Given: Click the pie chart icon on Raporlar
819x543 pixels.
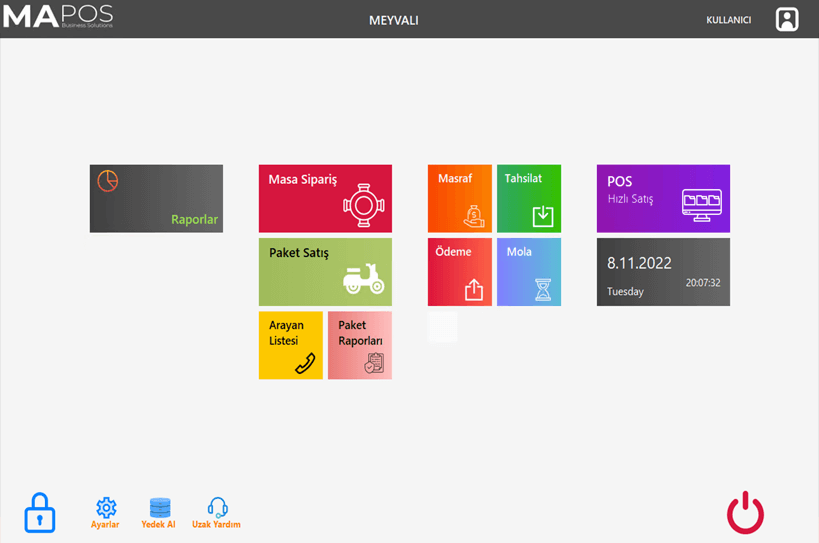Looking at the screenshot, I should coord(108,181).
